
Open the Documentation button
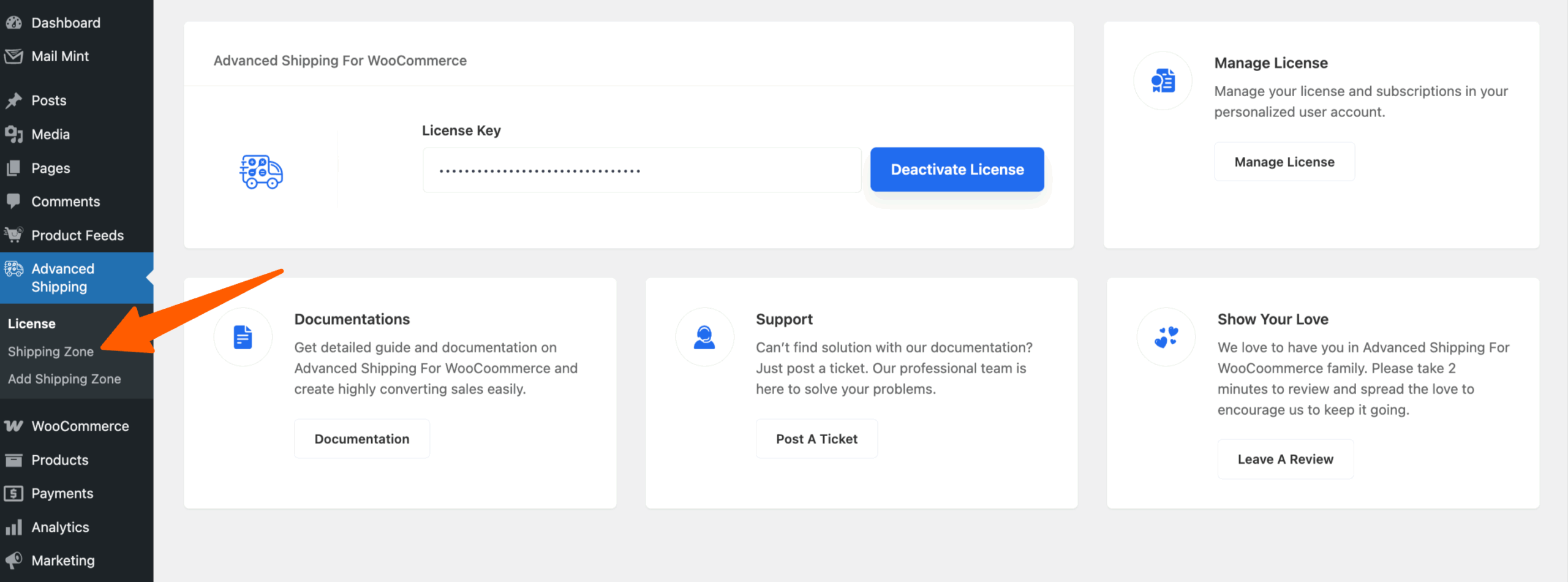tap(362, 439)
